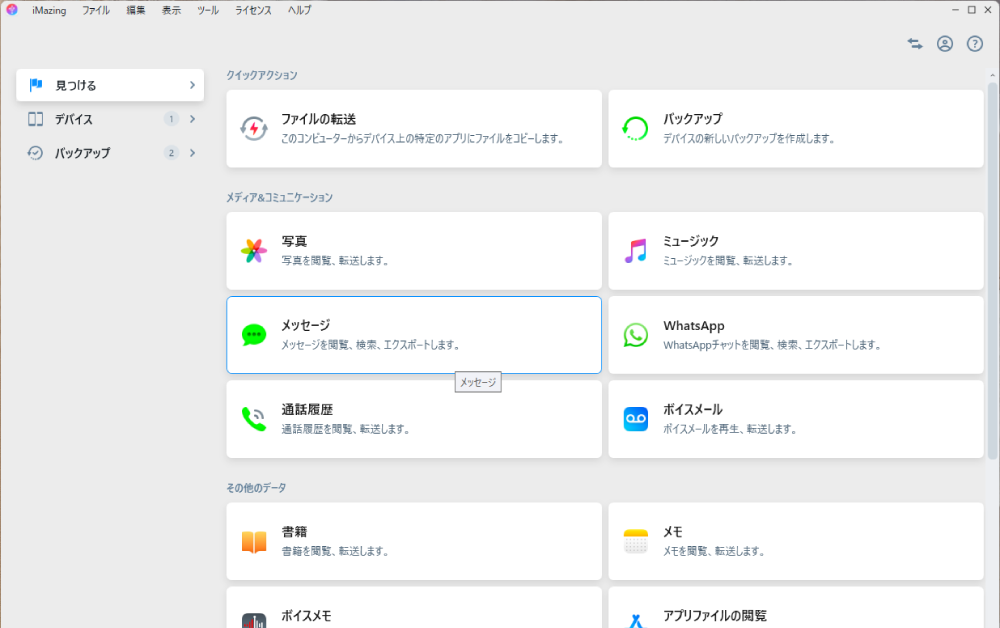
Task: Open the ツール menu
Action: click(208, 10)
